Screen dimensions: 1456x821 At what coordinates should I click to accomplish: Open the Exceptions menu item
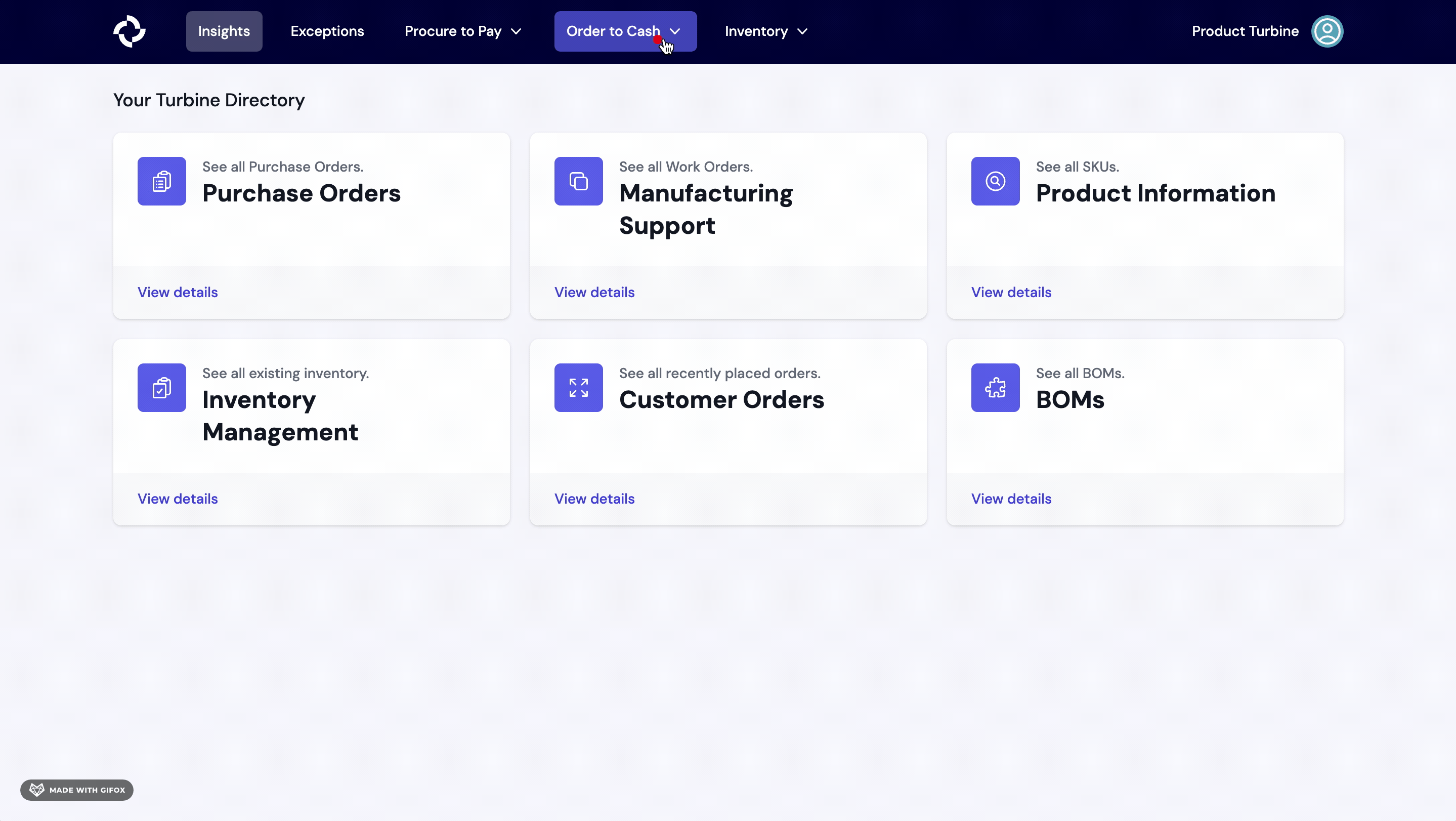327,31
